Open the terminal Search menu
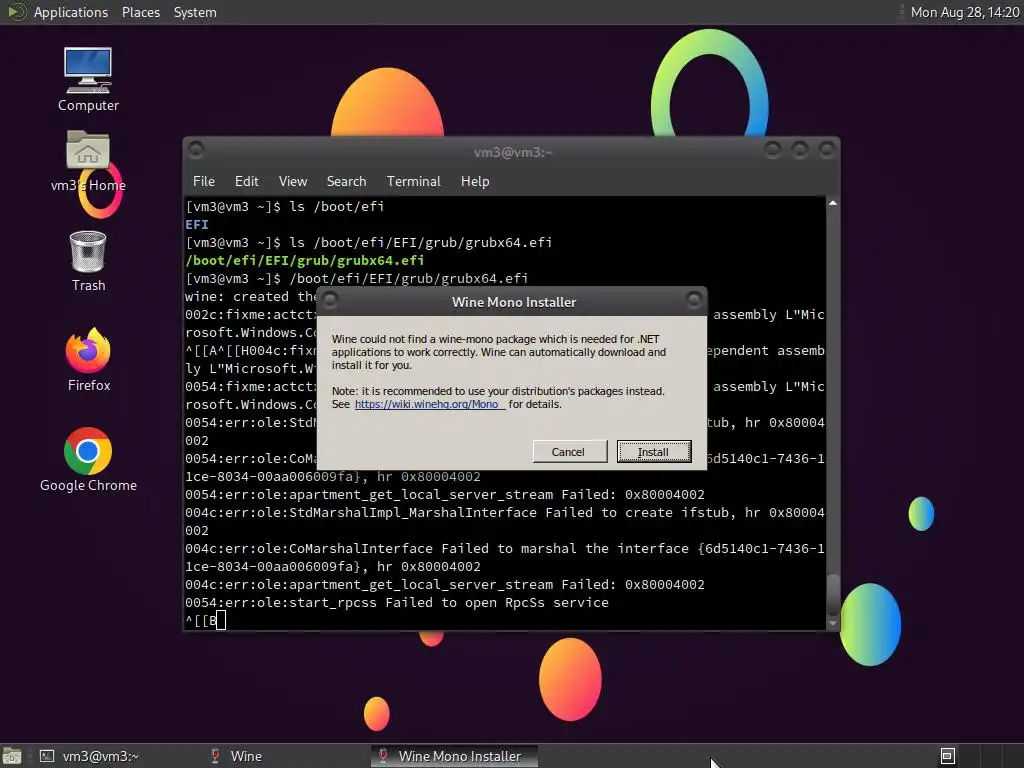This screenshot has width=1024, height=768. (x=346, y=182)
